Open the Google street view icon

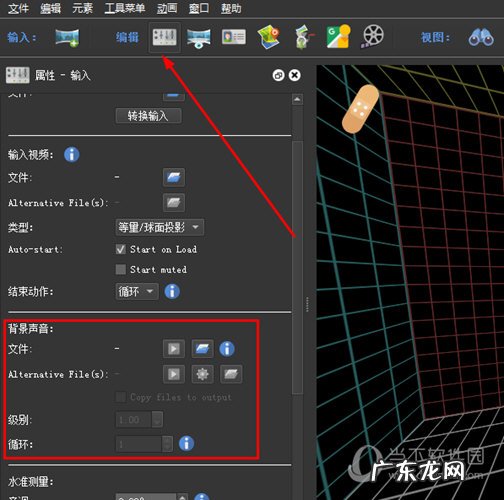click(x=338, y=36)
